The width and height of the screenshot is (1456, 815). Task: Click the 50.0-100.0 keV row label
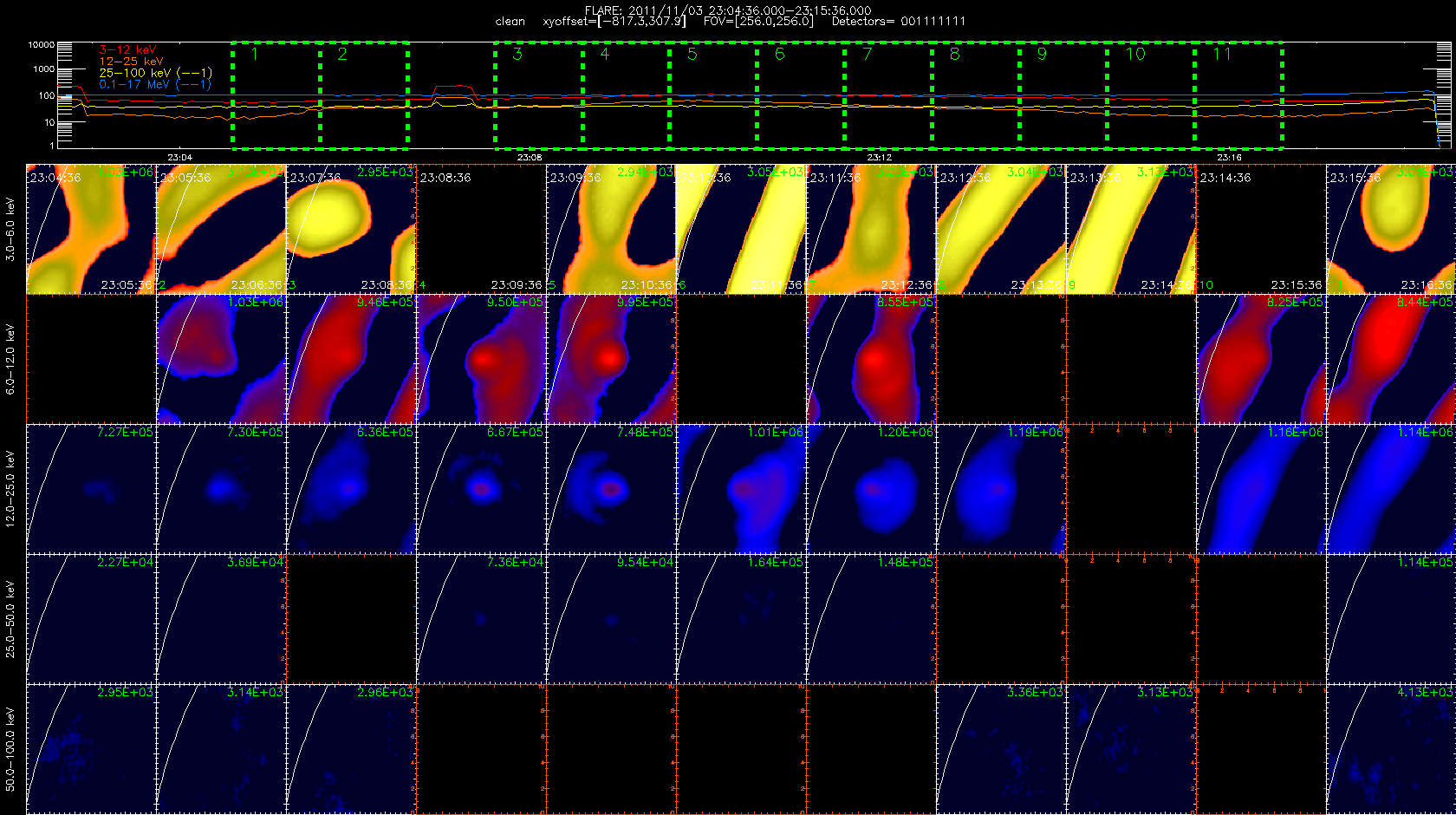coord(10,750)
